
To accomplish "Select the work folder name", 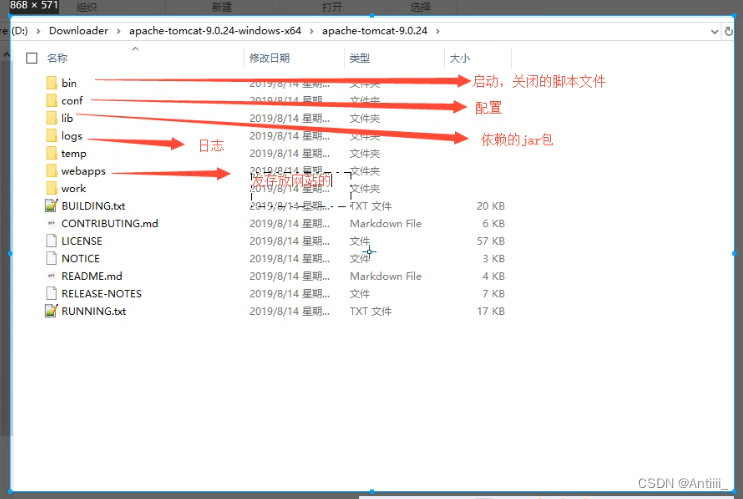I will 73,189.
